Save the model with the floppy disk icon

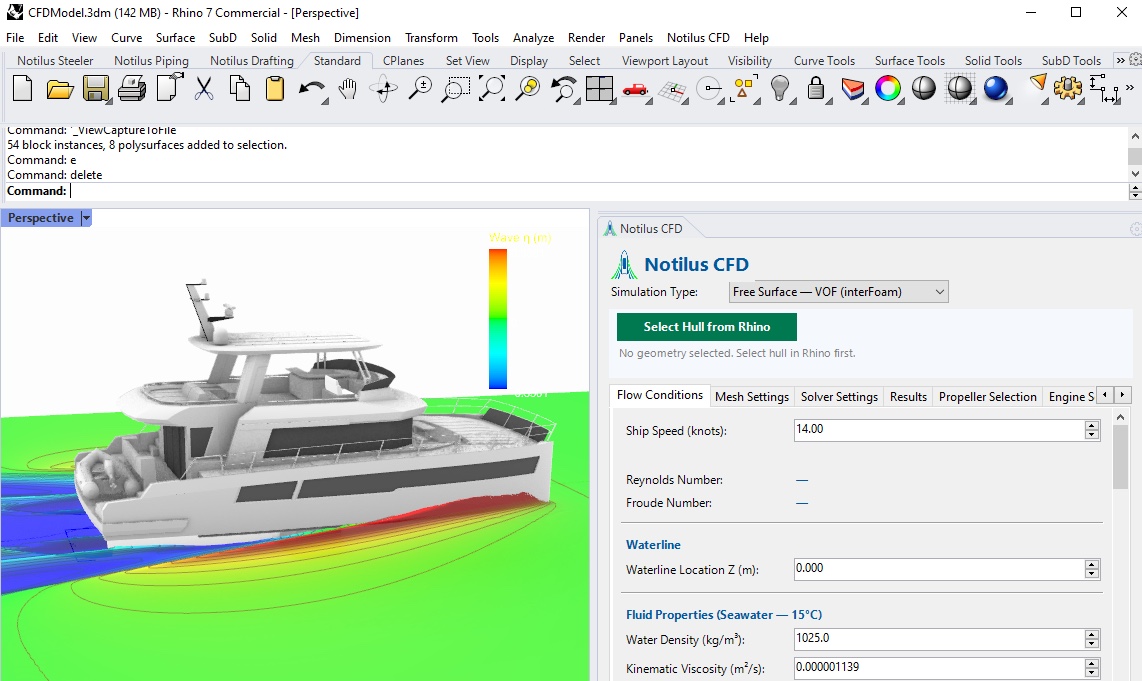[x=95, y=89]
